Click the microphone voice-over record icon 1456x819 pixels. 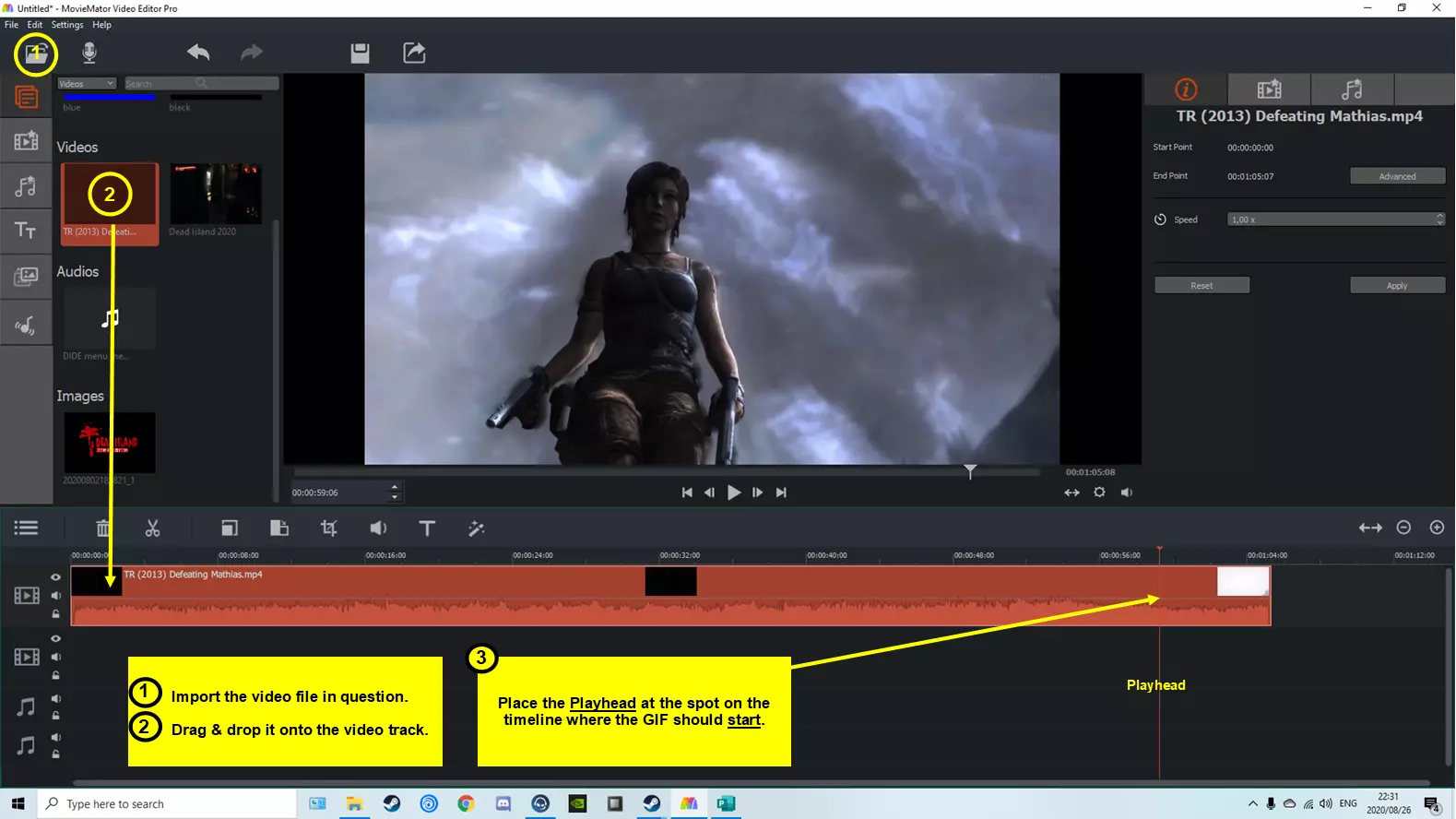89,53
